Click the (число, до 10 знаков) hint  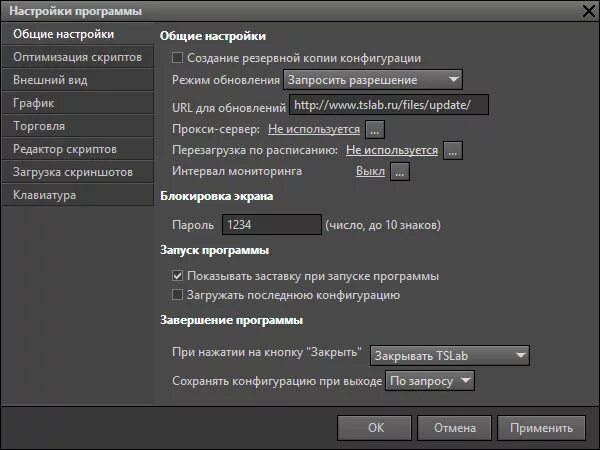[383, 225]
